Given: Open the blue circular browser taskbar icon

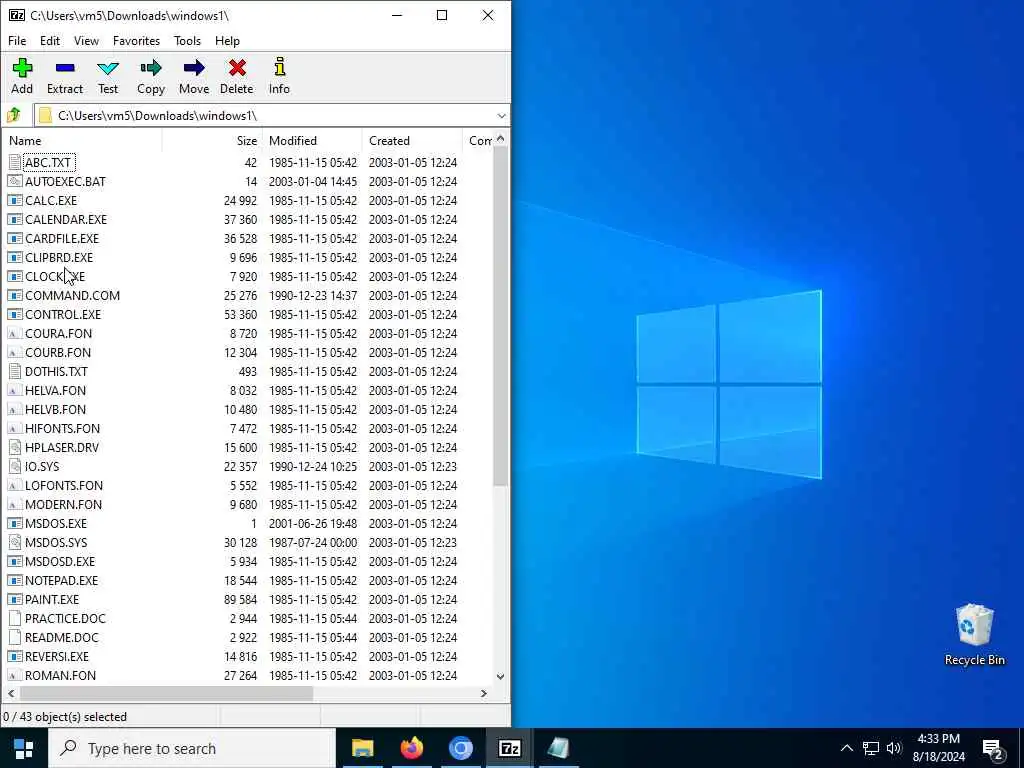Looking at the screenshot, I should click(x=460, y=748).
